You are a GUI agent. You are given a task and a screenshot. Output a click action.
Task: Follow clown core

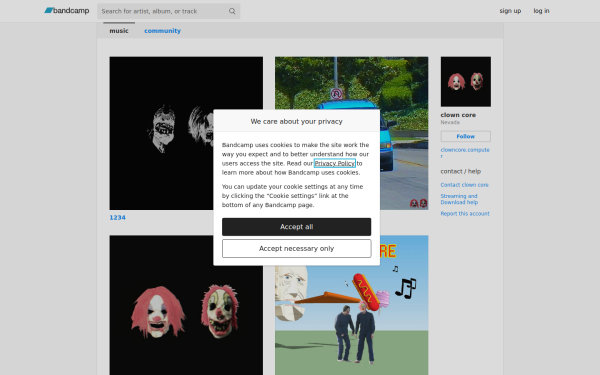466,136
